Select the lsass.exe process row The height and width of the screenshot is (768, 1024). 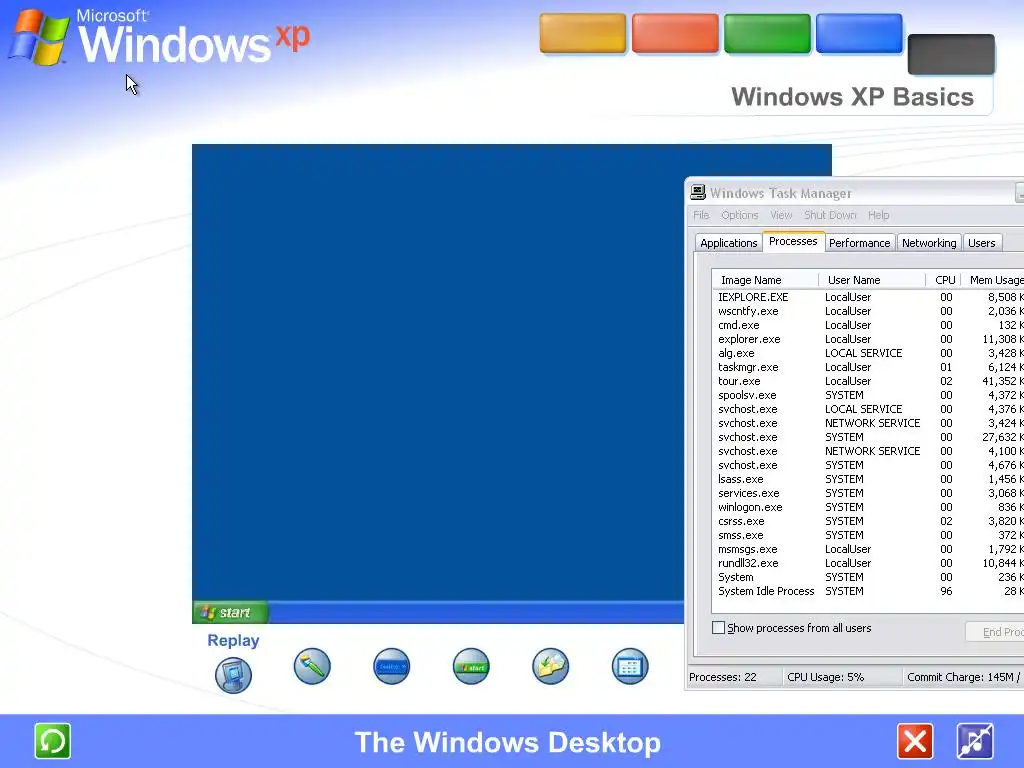[868, 479]
